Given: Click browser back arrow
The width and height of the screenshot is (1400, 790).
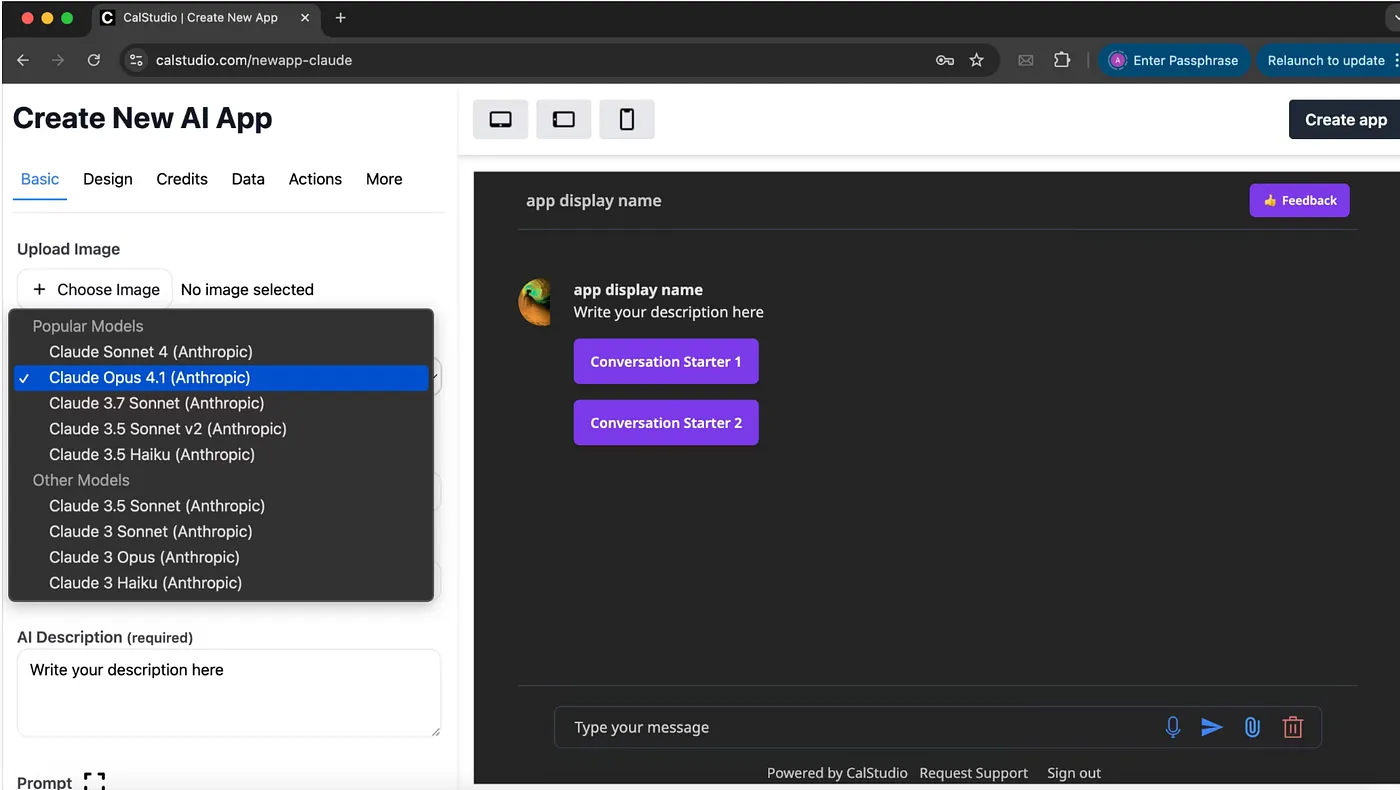Looking at the screenshot, I should coord(23,60).
